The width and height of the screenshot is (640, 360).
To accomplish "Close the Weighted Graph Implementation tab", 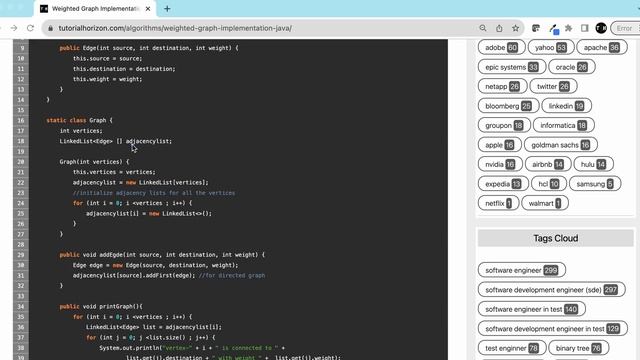I will click(x=148, y=9).
